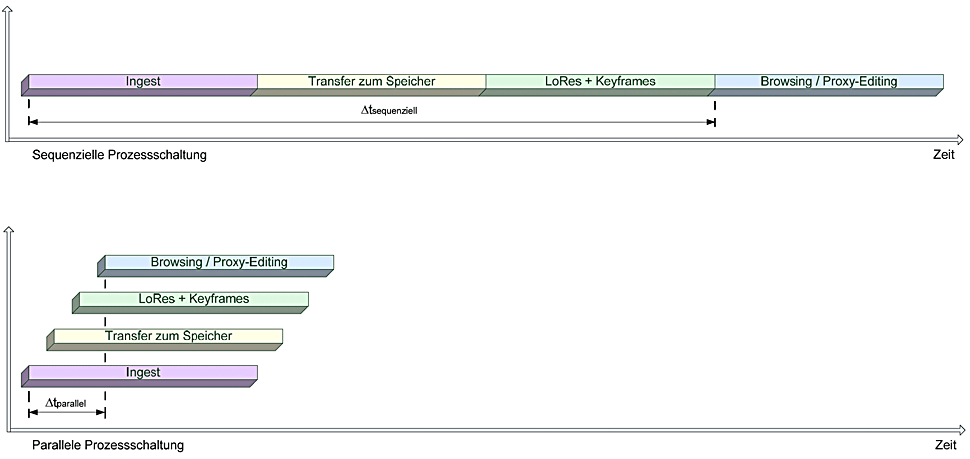This screenshot has height=459, width=970.
Task: Click the Δt sequenziell duration label
Action: coord(389,111)
